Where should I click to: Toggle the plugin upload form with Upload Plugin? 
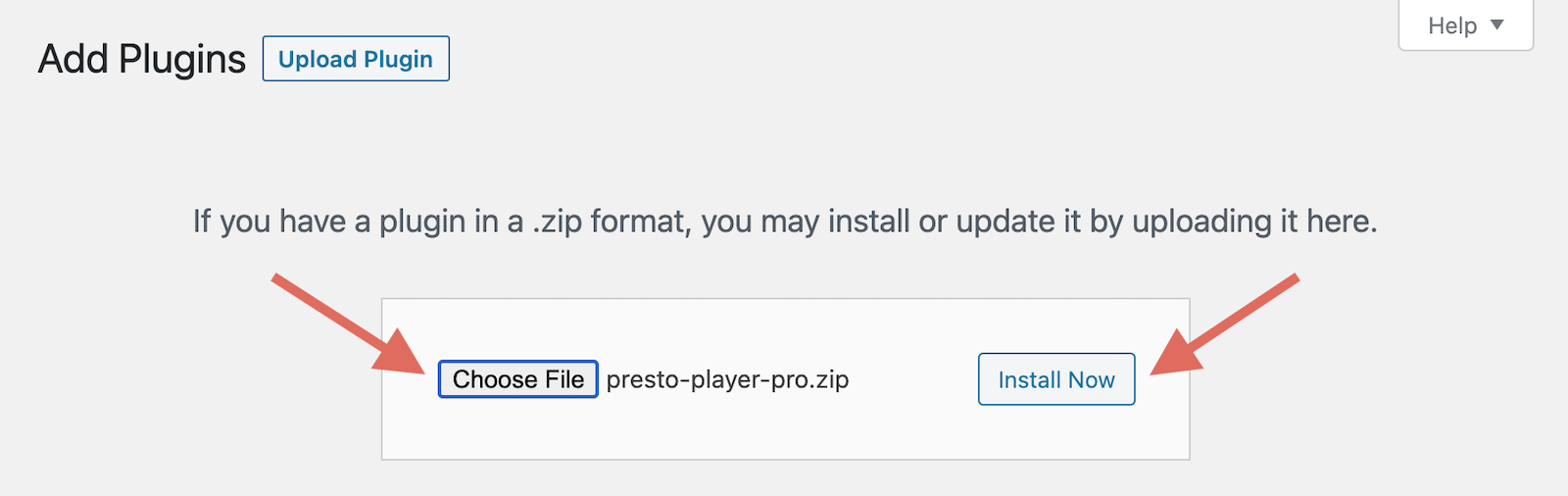356,59
